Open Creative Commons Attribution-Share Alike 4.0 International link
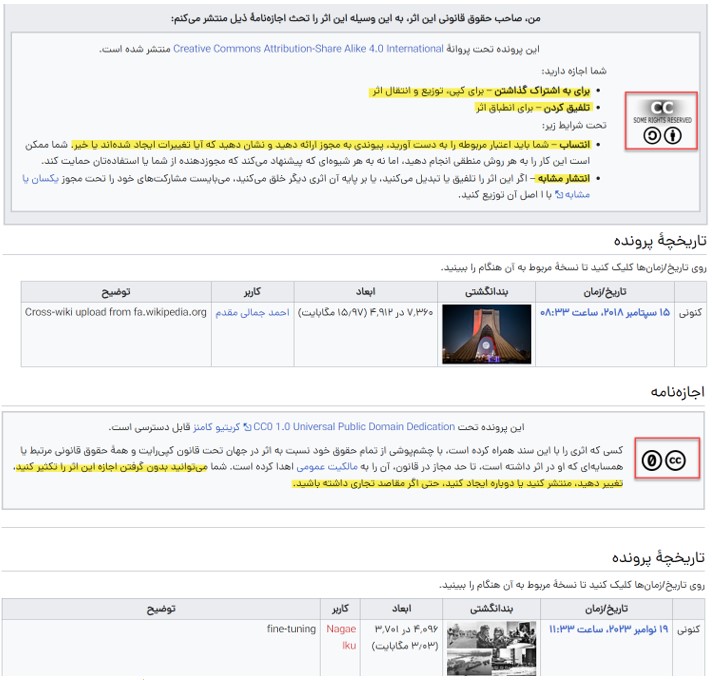712x680 pixels. click(308, 49)
